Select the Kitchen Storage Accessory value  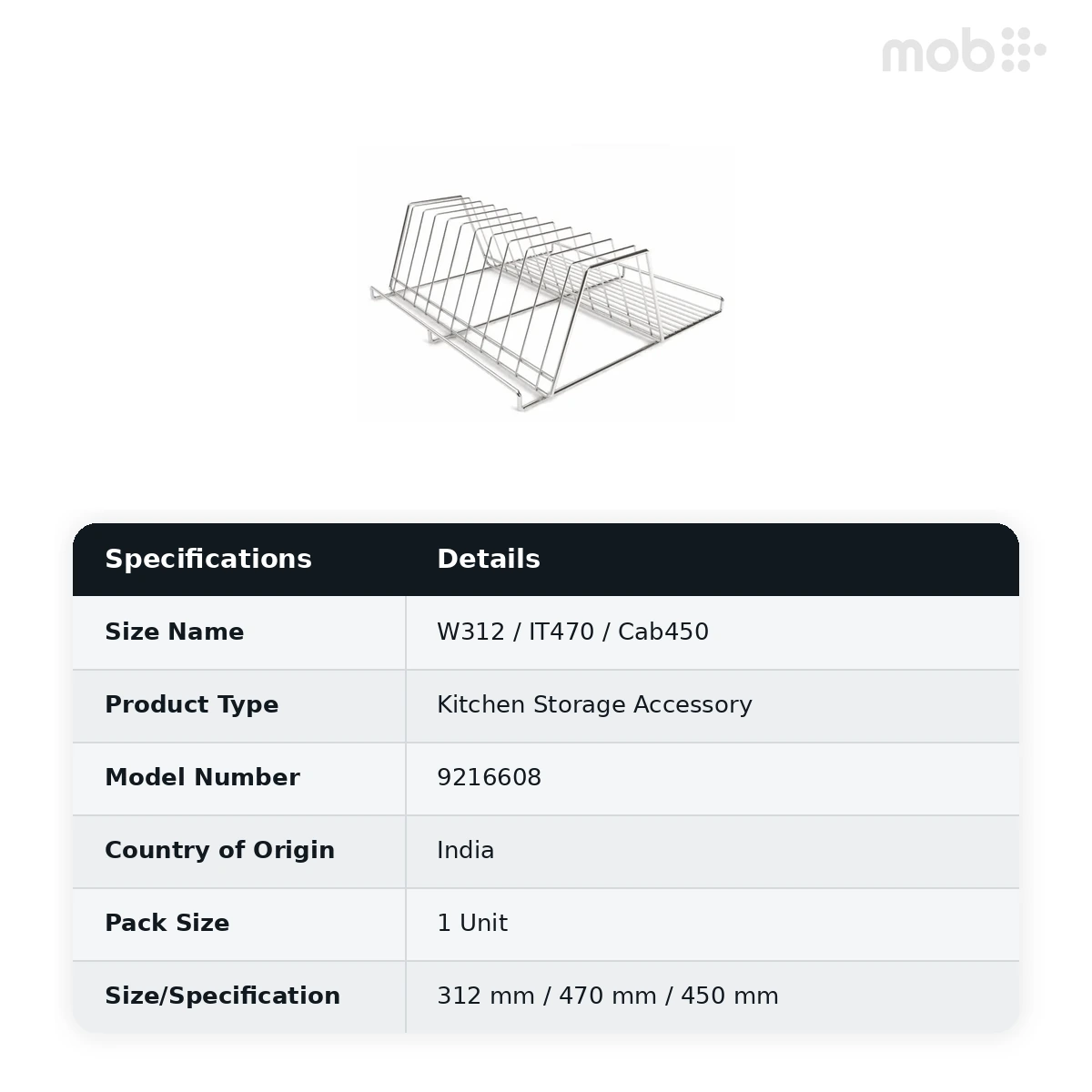pos(594,704)
